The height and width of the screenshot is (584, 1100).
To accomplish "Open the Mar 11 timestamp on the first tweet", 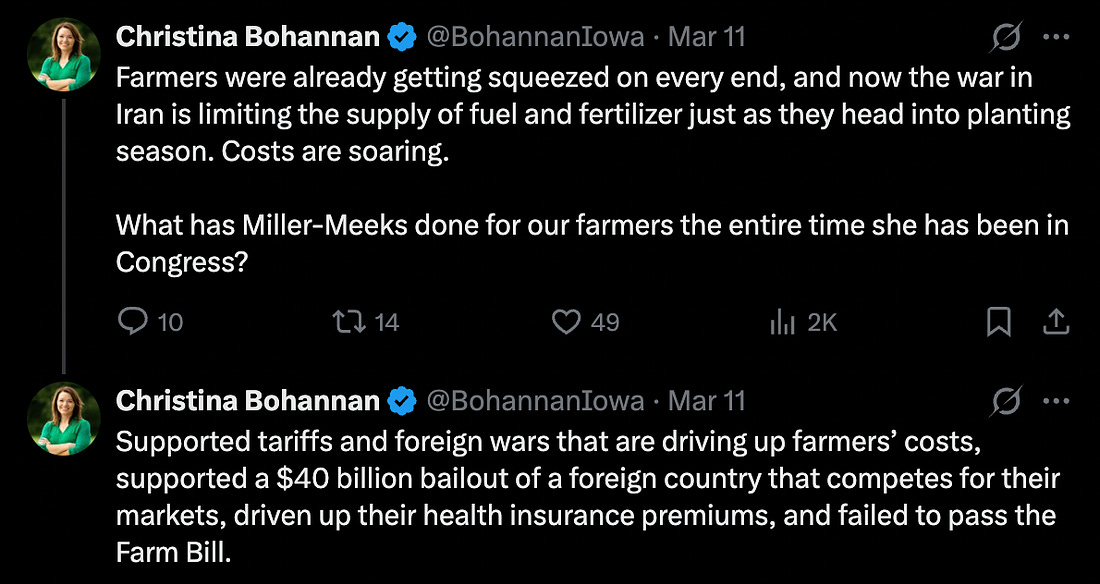I will coord(706,37).
